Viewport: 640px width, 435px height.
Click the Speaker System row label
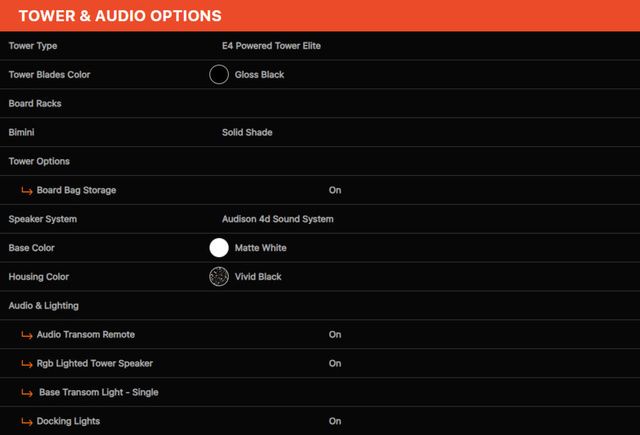tap(43, 219)
